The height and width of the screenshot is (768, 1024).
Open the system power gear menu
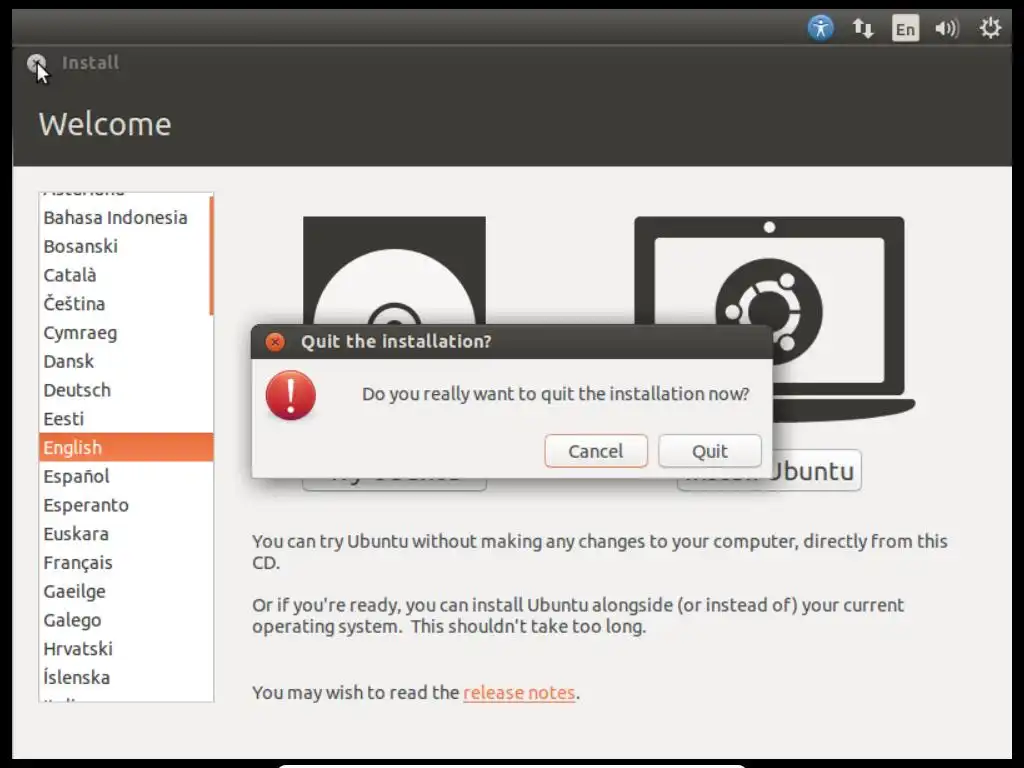coord(990,28)
